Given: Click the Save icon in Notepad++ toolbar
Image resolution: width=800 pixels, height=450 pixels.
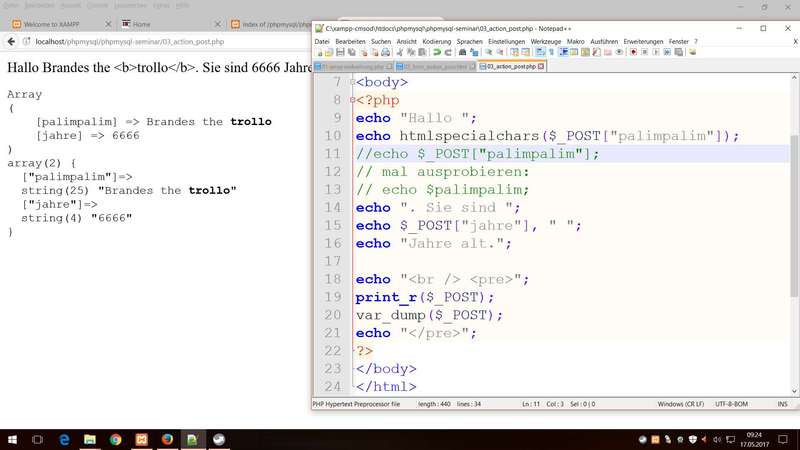Looking at the screenshot, I should coord(340,52).
